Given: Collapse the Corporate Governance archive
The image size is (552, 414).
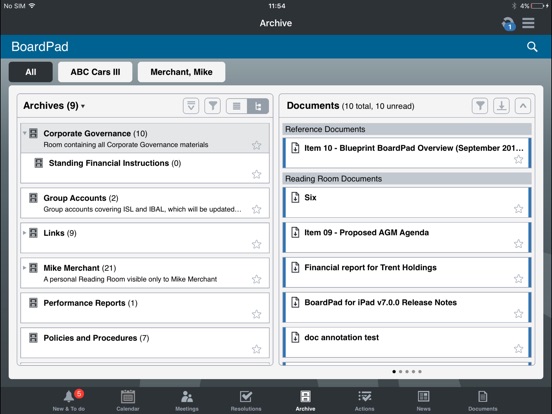Looking at the screenshot, I should [x=25, y=133].
